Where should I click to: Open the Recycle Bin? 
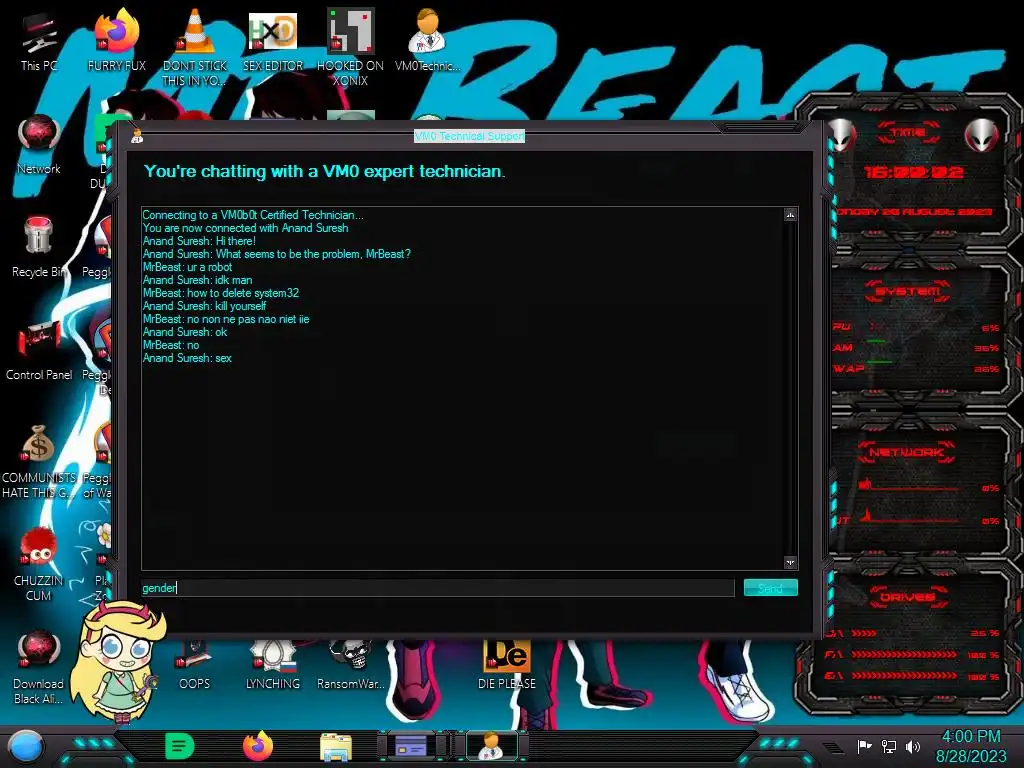(x=39, y=247)
